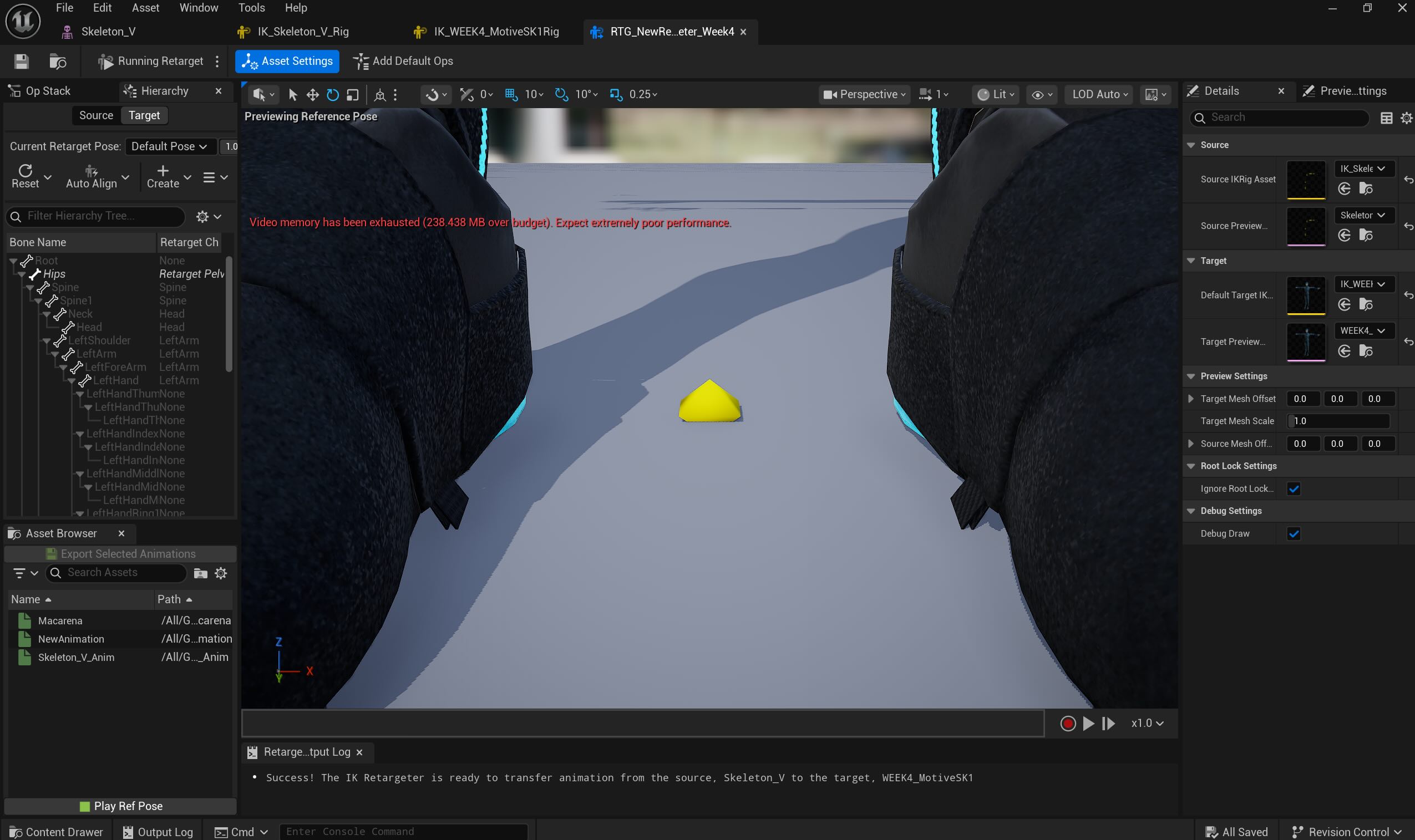The image size is (1415, 840).
Task: Click the Play Ref Pose button
Action: point(120,806)
